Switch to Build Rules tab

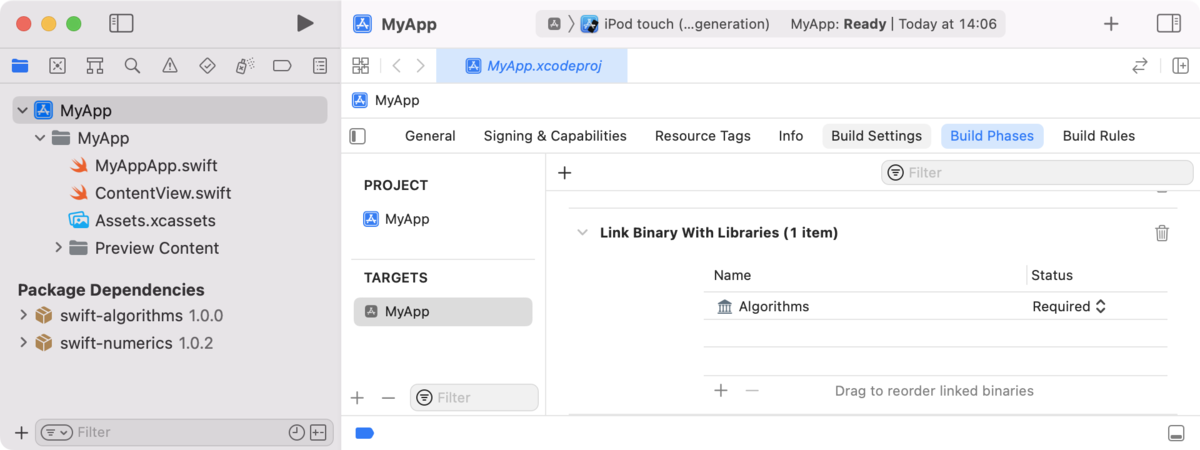(1099, 136)
